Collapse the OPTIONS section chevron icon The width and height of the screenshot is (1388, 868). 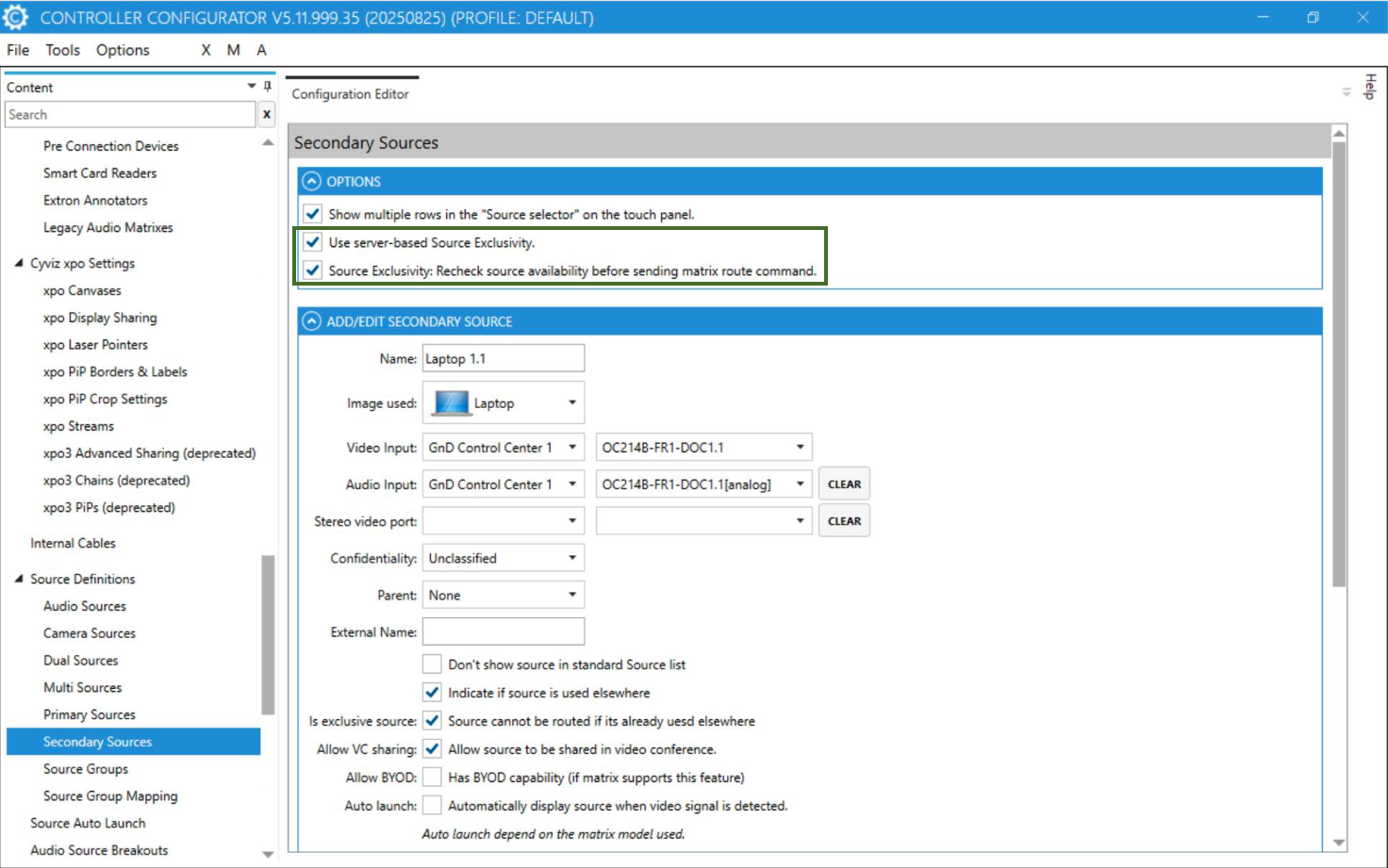[x=312, y=182]
